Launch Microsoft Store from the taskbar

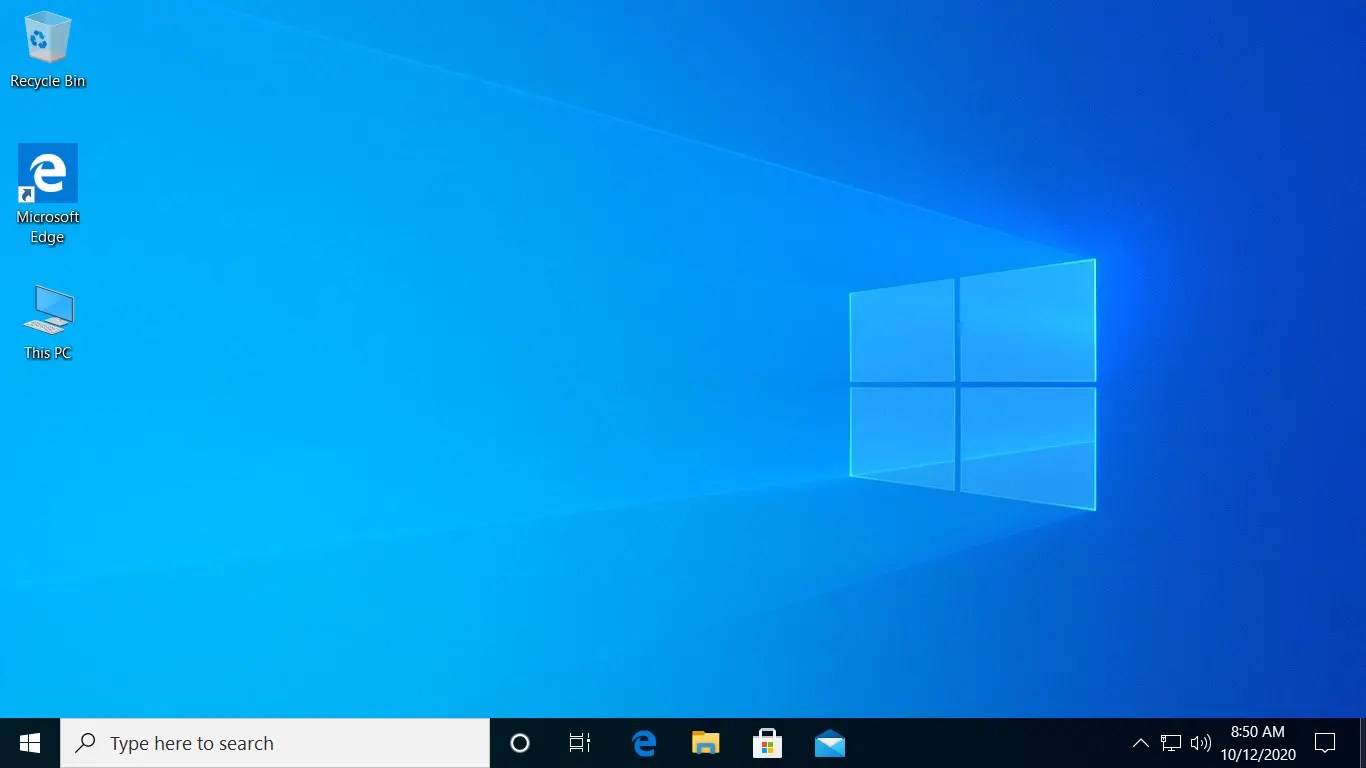(767, 743)
